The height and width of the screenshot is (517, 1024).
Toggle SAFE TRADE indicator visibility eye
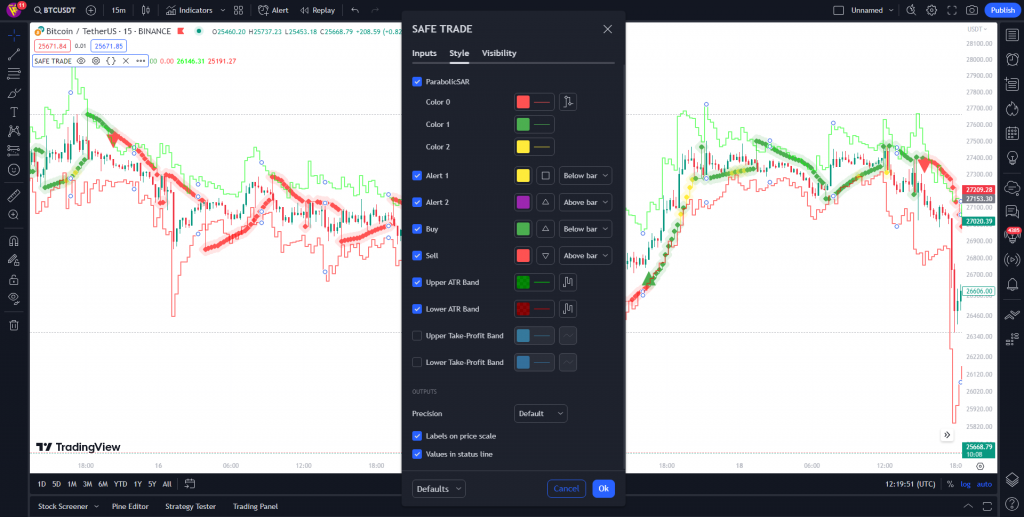(x=81, y=61)
